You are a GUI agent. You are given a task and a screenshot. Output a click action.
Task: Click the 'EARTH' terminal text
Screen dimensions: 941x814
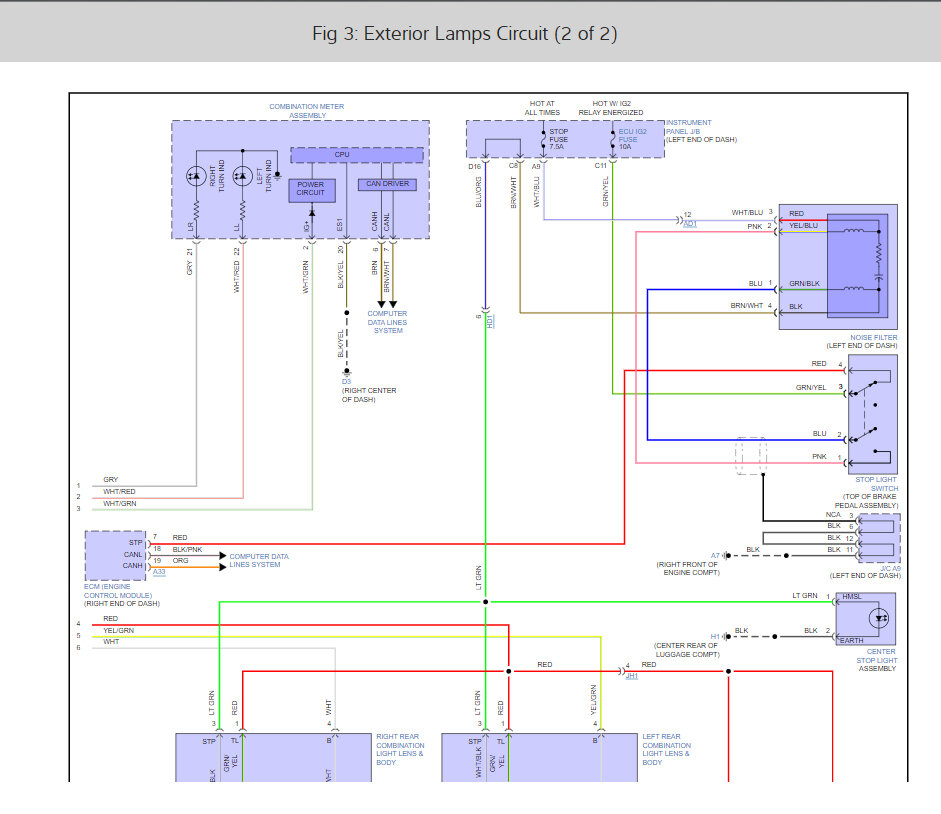coord(851,641)
